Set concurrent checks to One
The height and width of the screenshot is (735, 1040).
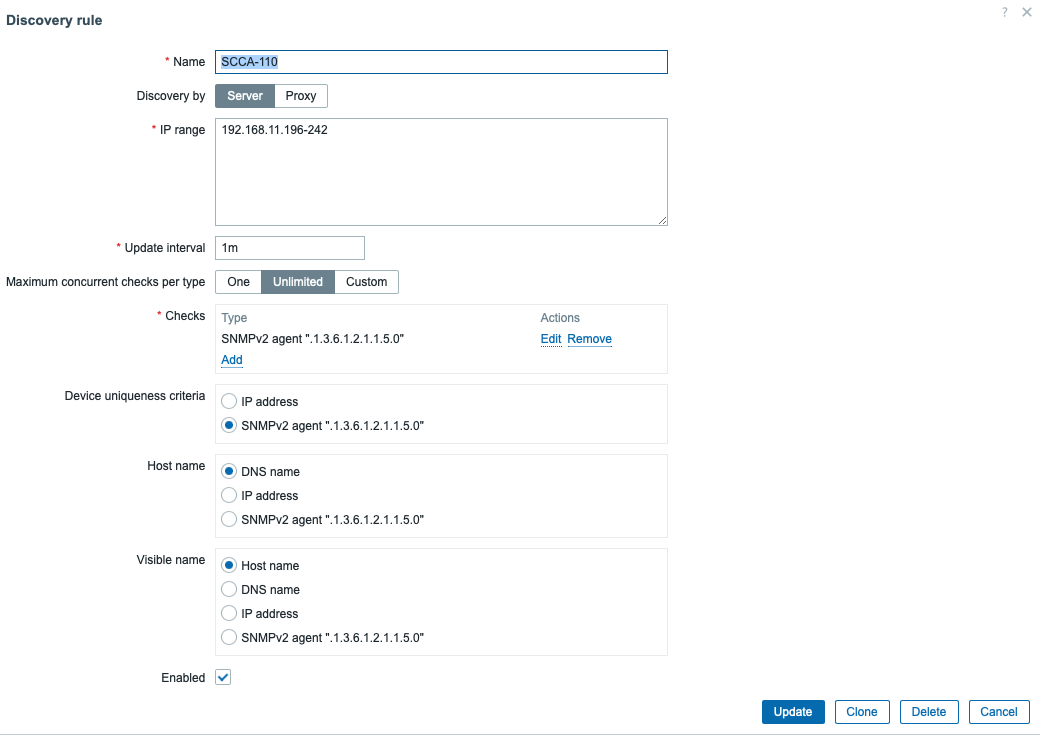click(238, 282)
